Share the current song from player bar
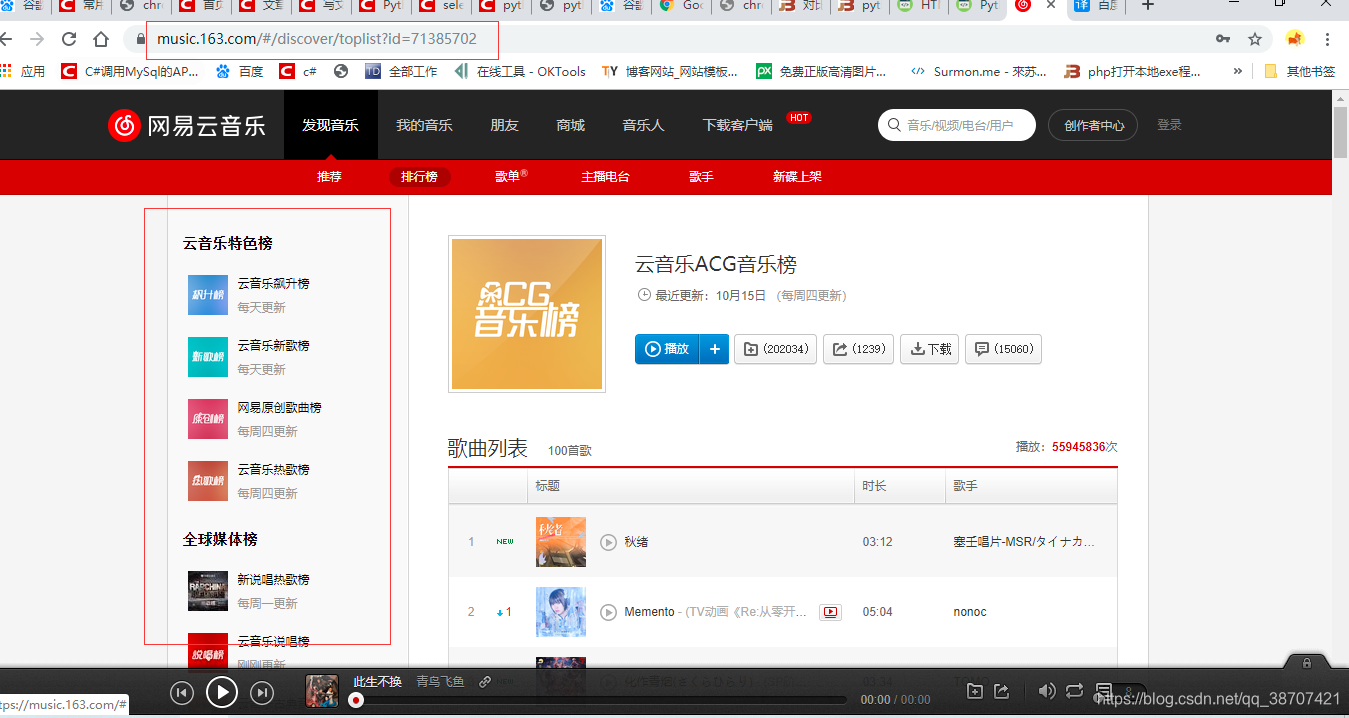This screenshot has width=1349, height=718. tap(1002, 691)
